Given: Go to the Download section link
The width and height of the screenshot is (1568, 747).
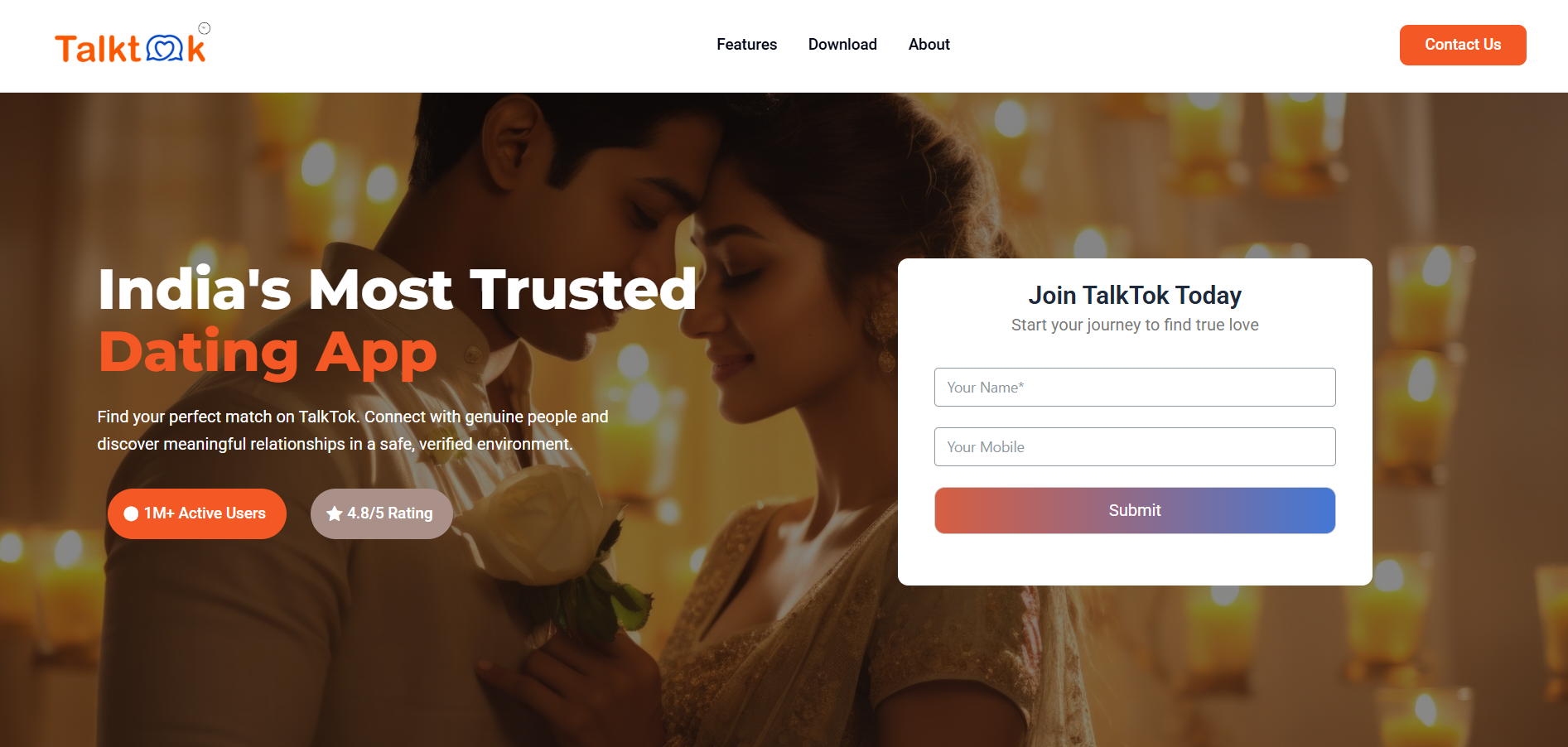Looking at the screenshot, I should click(x=842, y=45).
